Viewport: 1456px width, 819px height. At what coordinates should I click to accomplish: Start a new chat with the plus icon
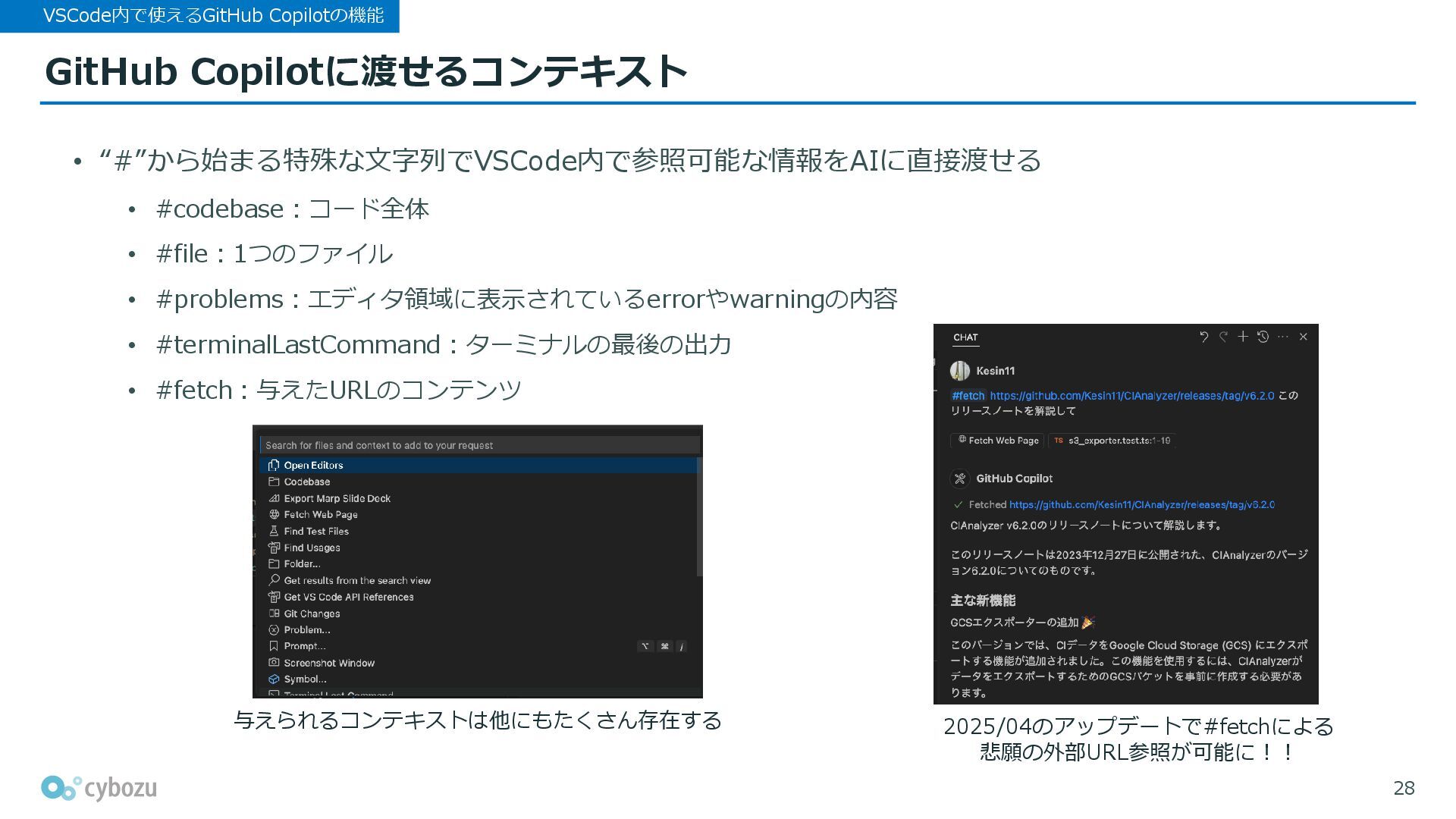pos(1243,337)
